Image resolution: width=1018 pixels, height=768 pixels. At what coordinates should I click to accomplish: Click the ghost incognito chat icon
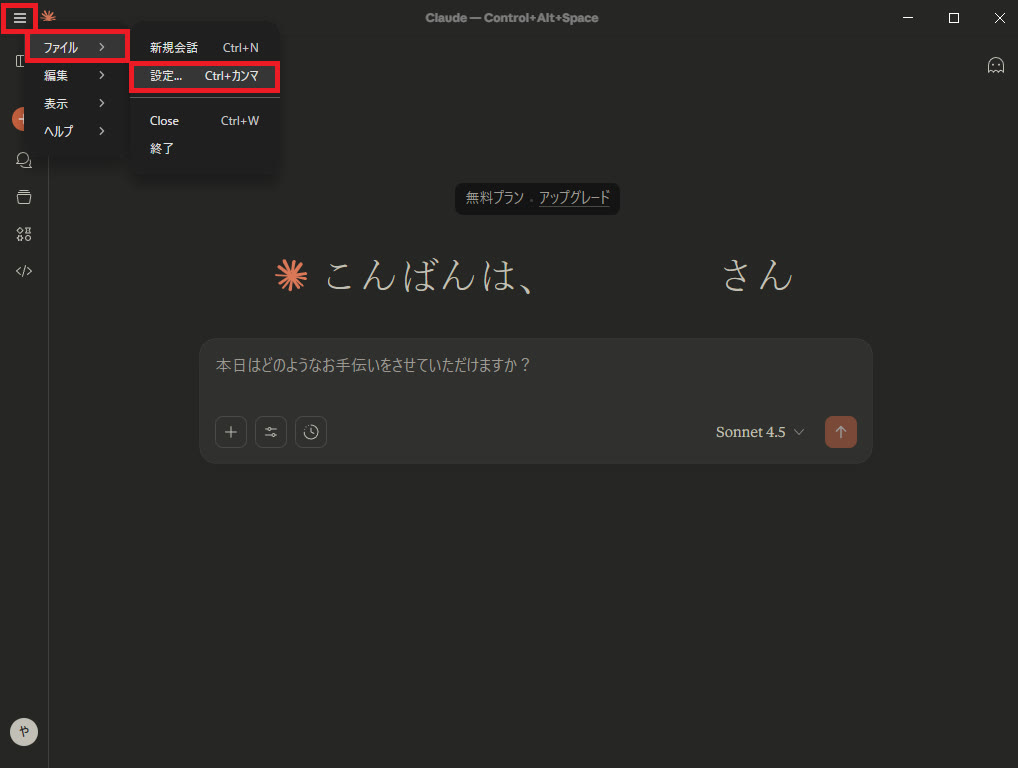(x=995, y=65)
